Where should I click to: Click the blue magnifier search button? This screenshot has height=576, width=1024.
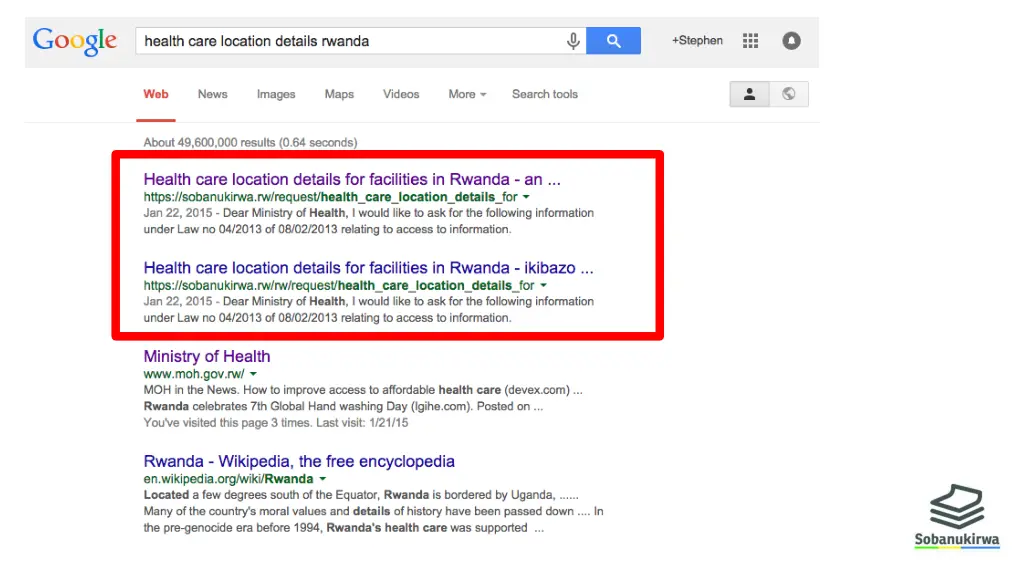pos(613,40)
